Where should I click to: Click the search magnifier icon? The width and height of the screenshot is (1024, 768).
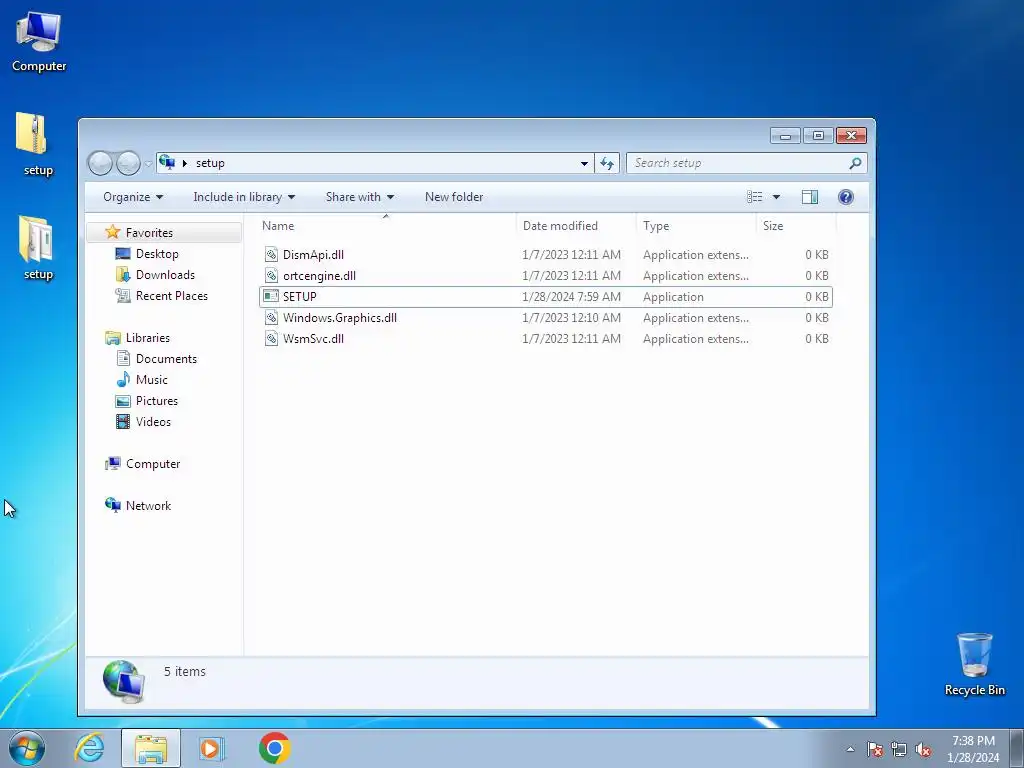coord(855,163)
